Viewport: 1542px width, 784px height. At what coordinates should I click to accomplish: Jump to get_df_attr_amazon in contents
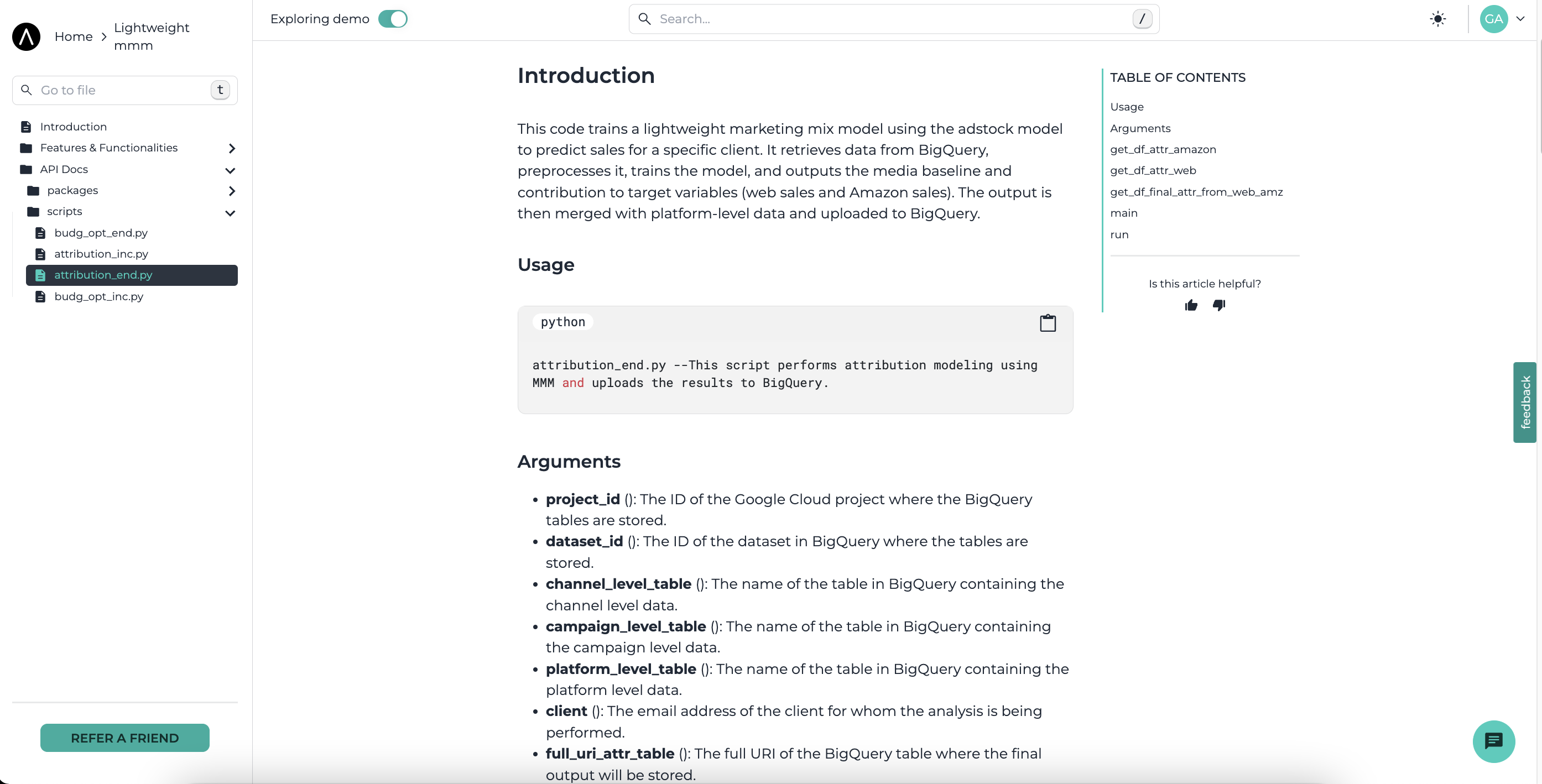pyautogui.click(x=1163, y=150)
